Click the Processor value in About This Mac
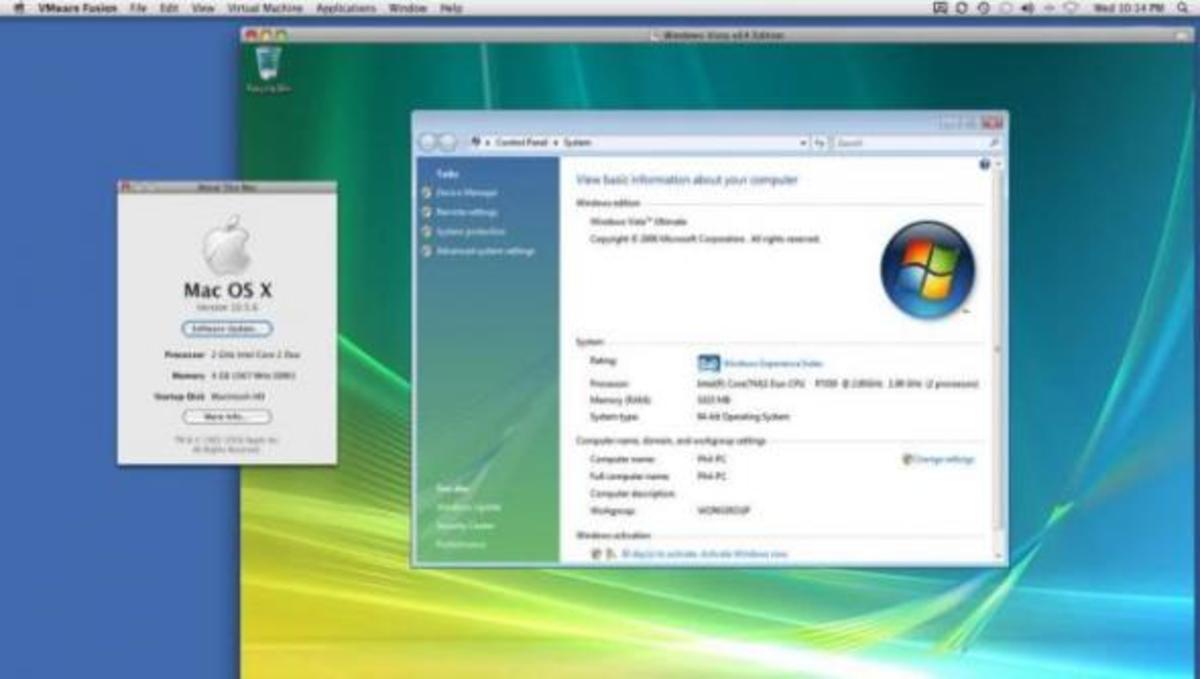The image size is (1200, 679). (257, 355)
